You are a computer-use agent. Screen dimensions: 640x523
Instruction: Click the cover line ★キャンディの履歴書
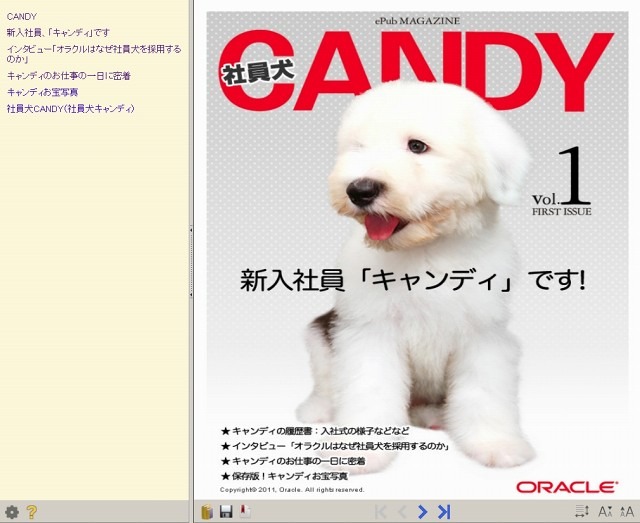(x=315, y=431)
